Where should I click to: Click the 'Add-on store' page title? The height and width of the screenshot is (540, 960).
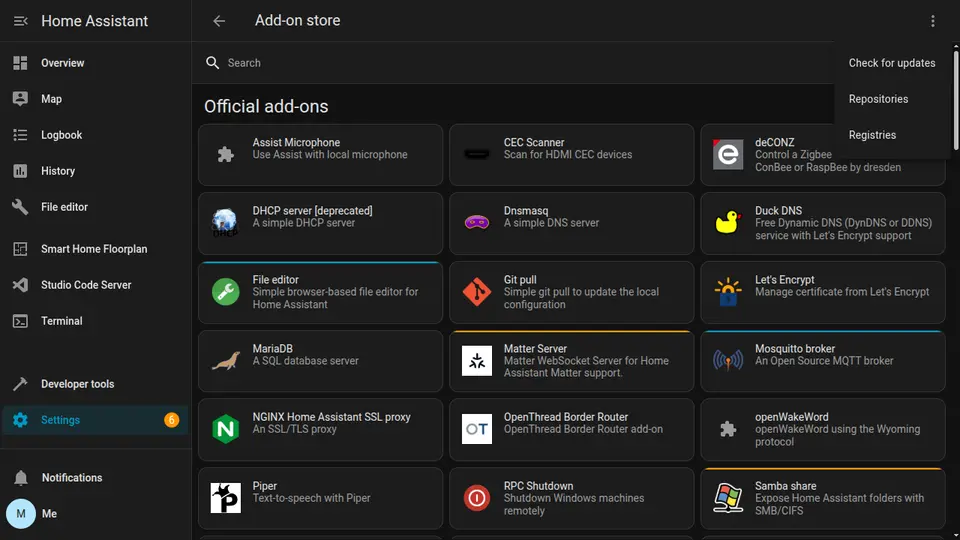coord(298,20)
